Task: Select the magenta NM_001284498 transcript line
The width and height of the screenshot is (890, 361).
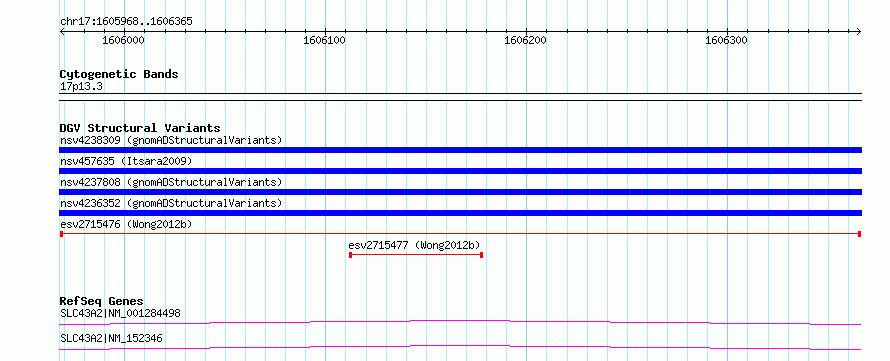Action: (x=460, y=322)
